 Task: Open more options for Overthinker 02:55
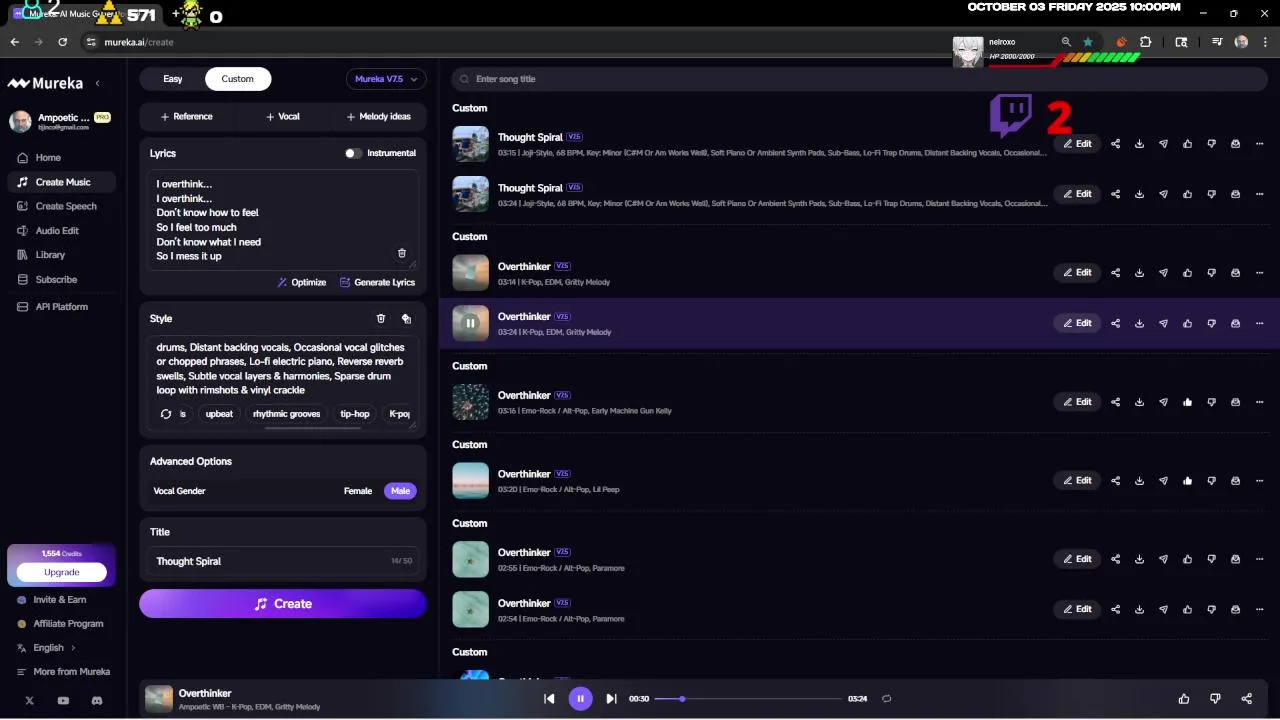(1259, 559)
